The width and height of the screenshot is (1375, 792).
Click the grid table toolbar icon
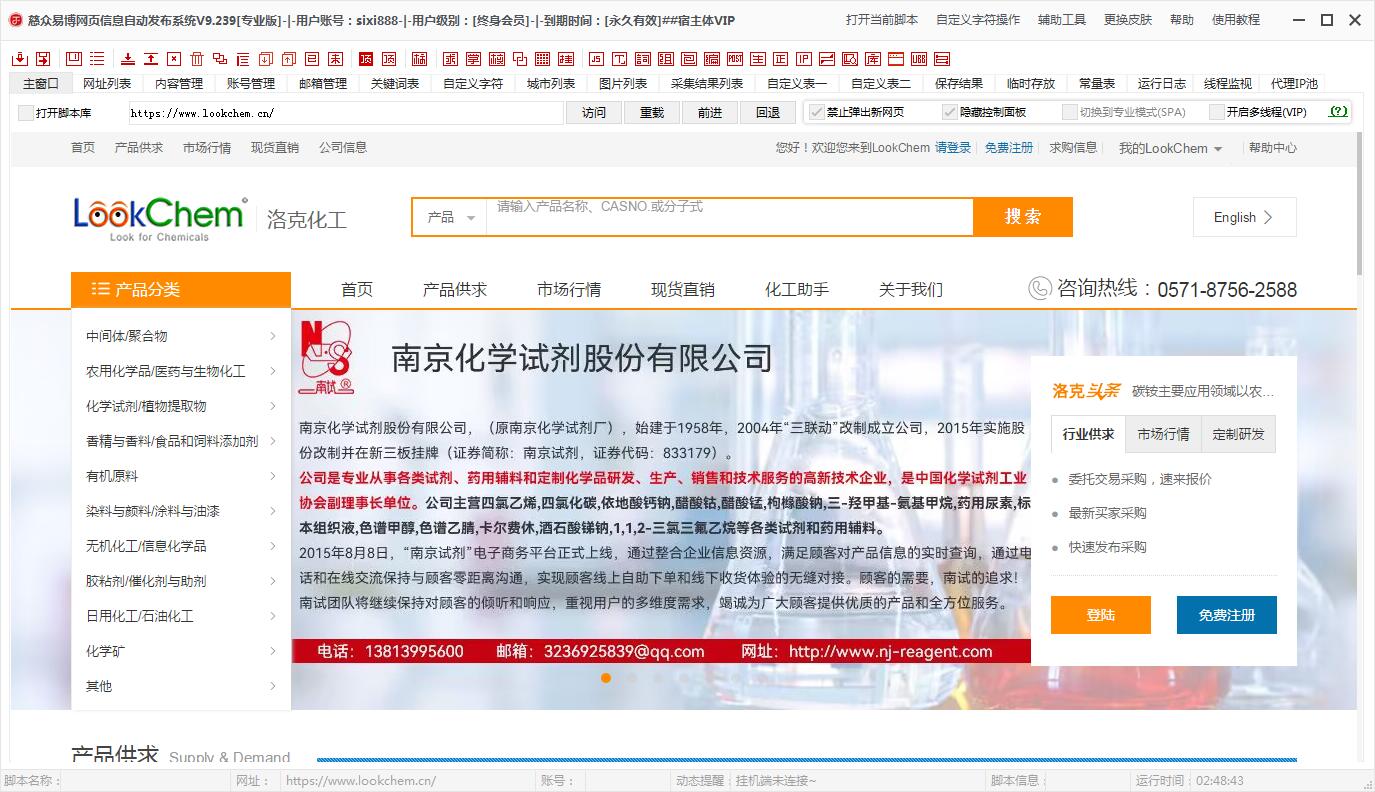[541, 59]
